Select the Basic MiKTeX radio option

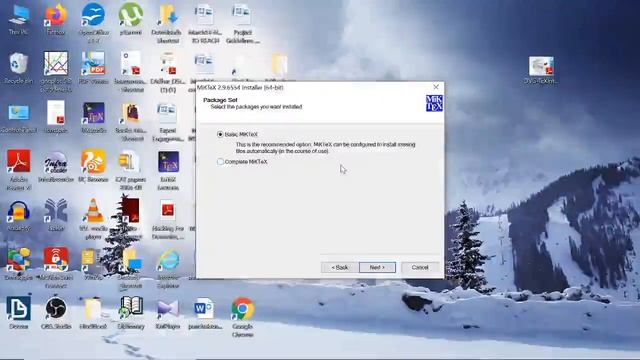point(220,134)
